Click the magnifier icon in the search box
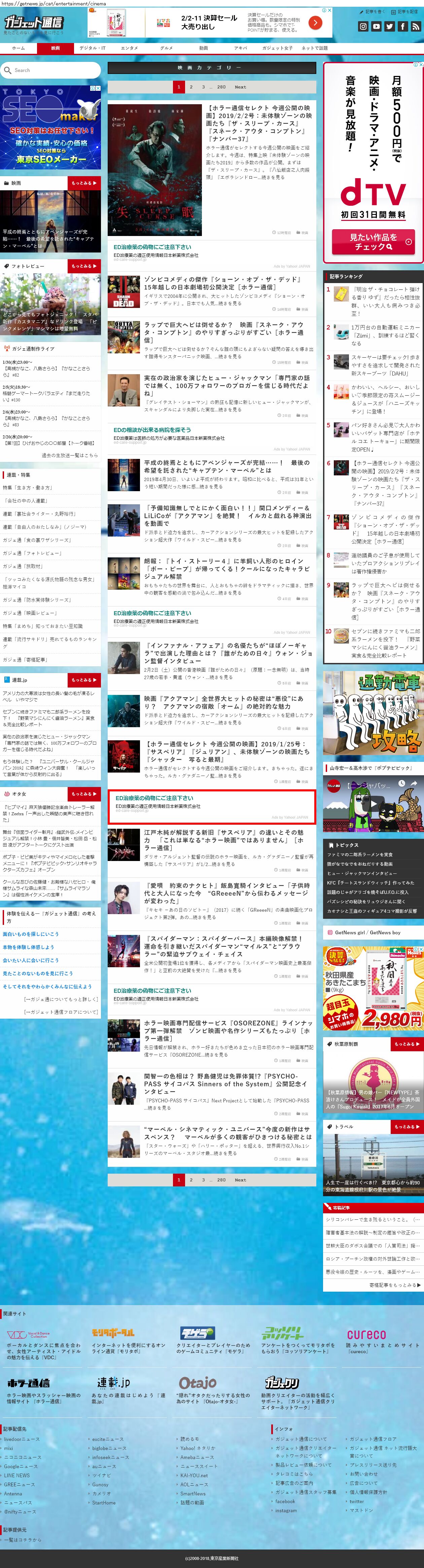The image size is (424, 1568). [8, 70]
